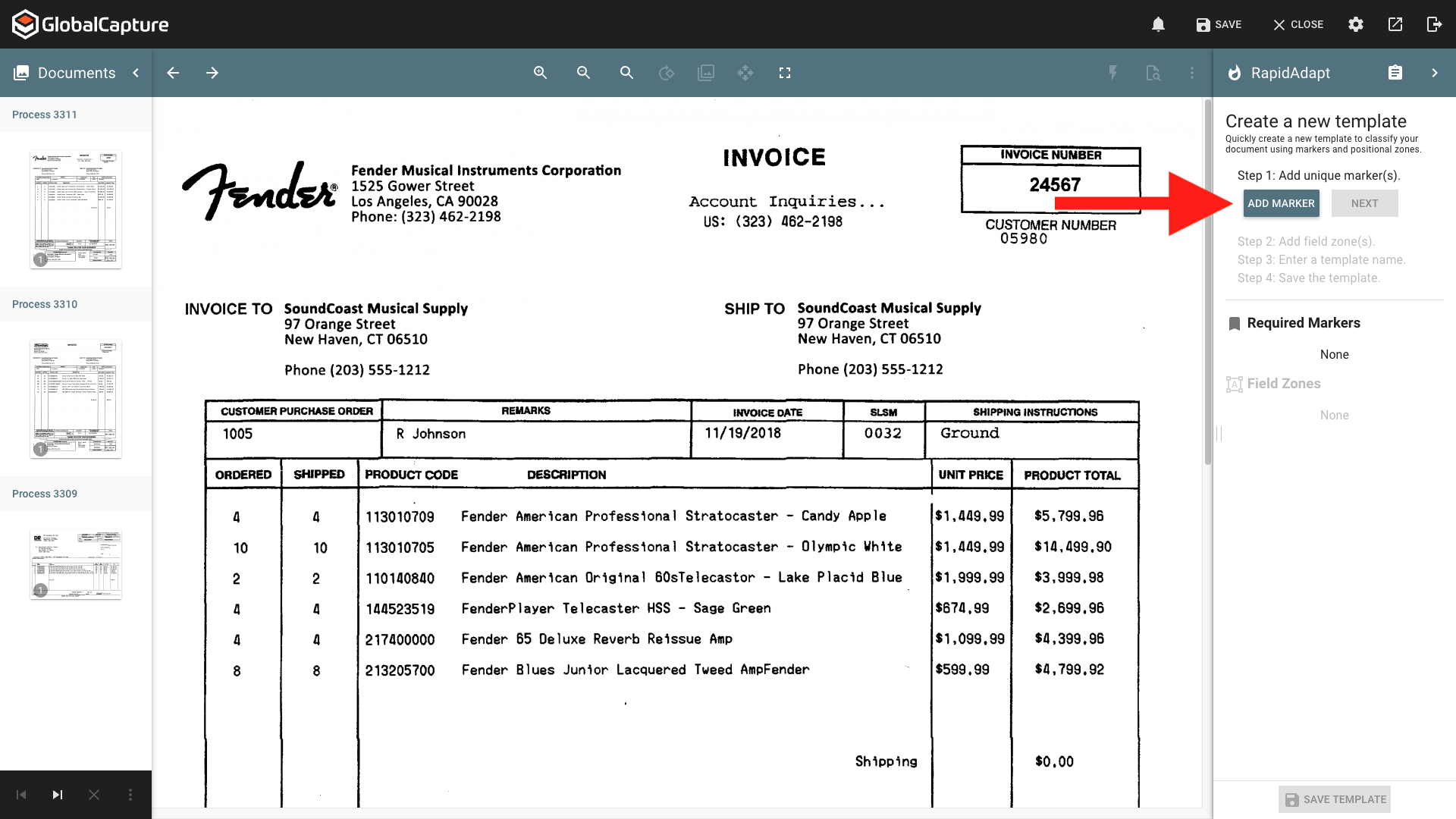Select the Process 3311 label
1456x819 pixels.
45,115
